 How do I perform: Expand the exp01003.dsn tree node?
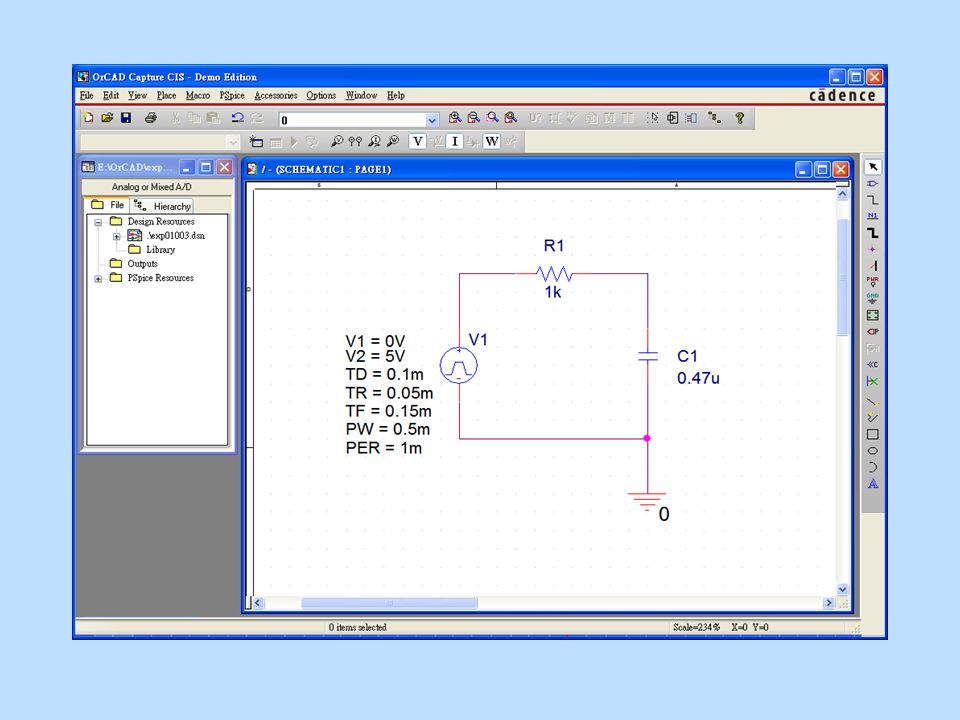tap(116, 236)
